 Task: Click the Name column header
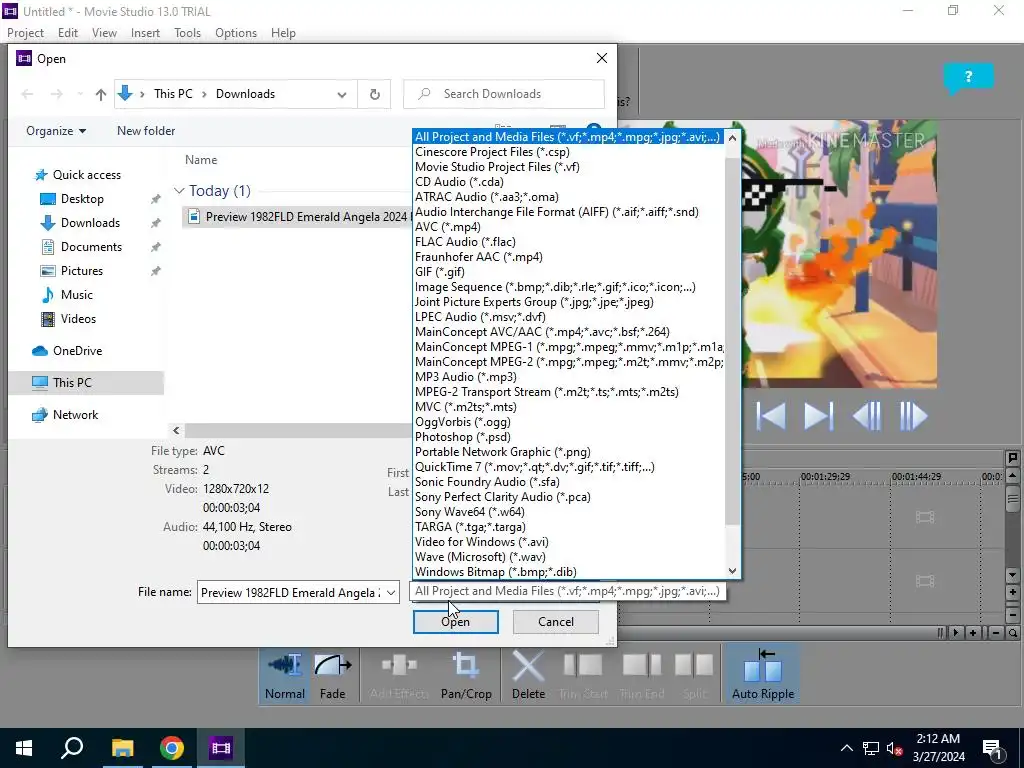pos(201,160)
